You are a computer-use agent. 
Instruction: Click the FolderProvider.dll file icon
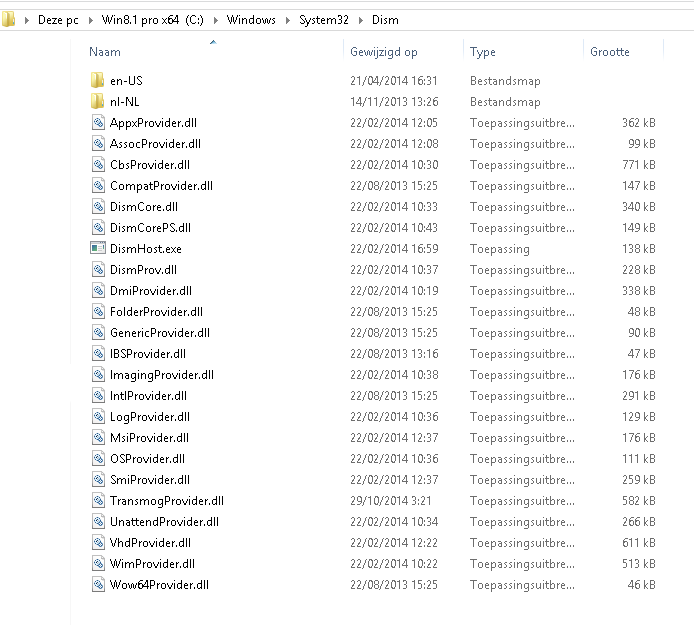[98, 312]
